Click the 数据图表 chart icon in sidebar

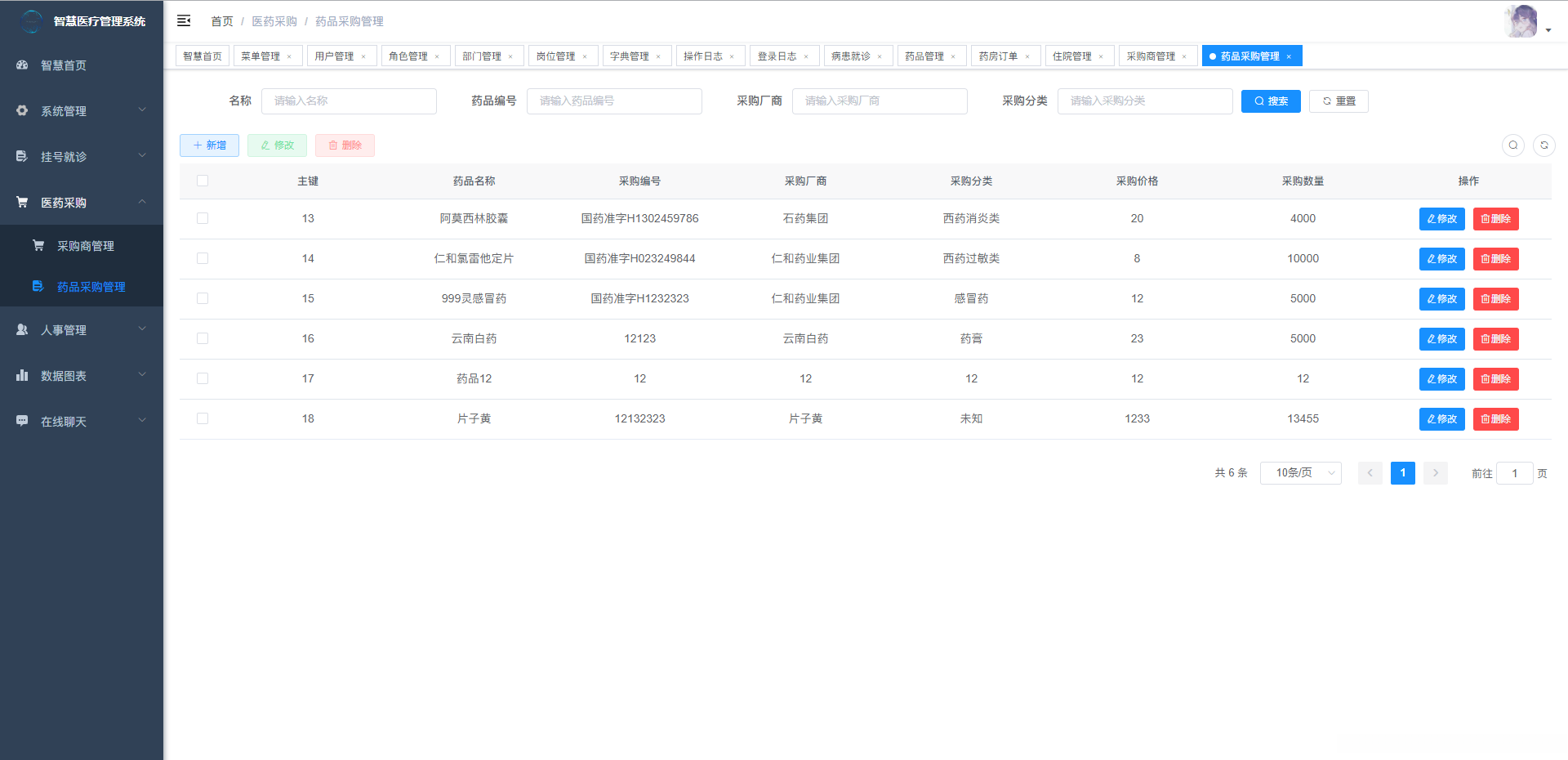click(x=21, y=375)
